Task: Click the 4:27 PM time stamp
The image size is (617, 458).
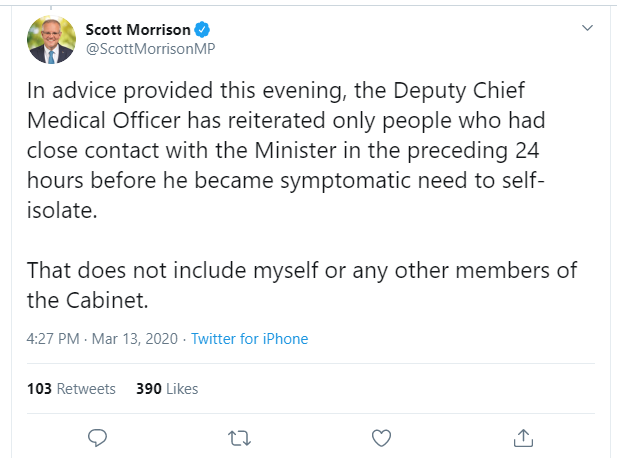Action: point(53,339)
